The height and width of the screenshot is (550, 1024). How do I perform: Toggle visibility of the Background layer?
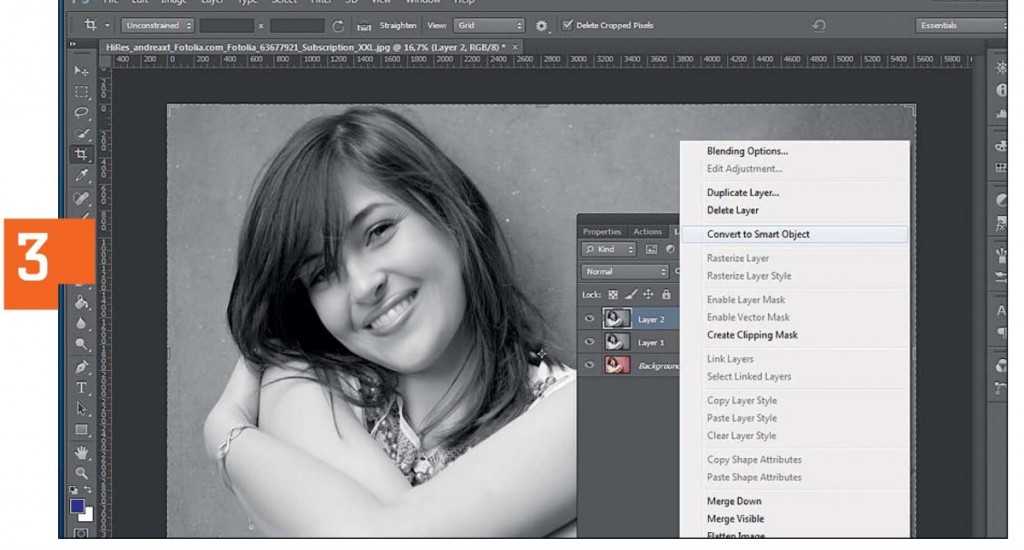tap(590, 366)
